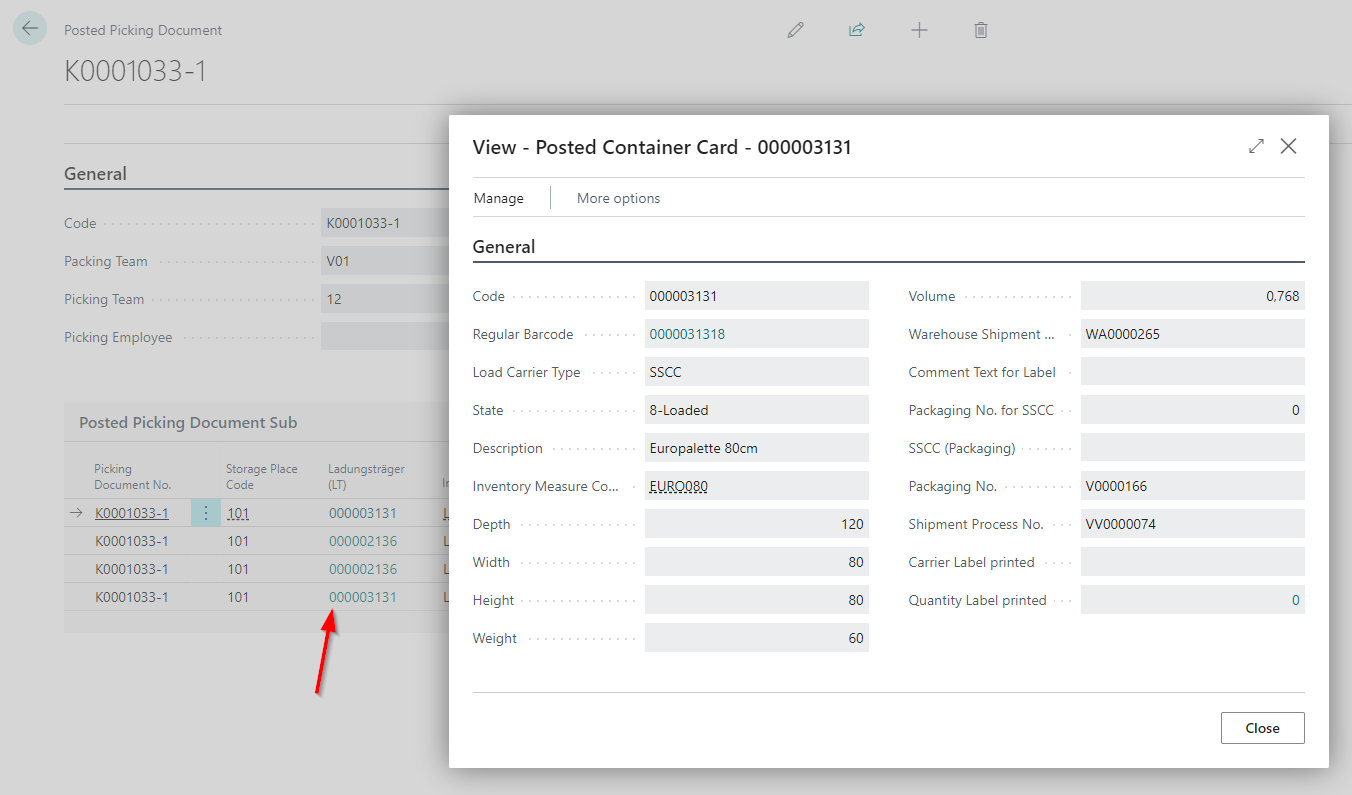Click the edit pencil icon
1352x795 pixels.
[795, 30]
